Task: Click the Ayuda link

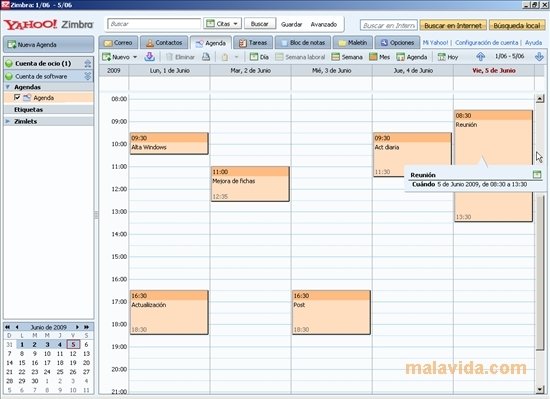Action: click(533, 42)
